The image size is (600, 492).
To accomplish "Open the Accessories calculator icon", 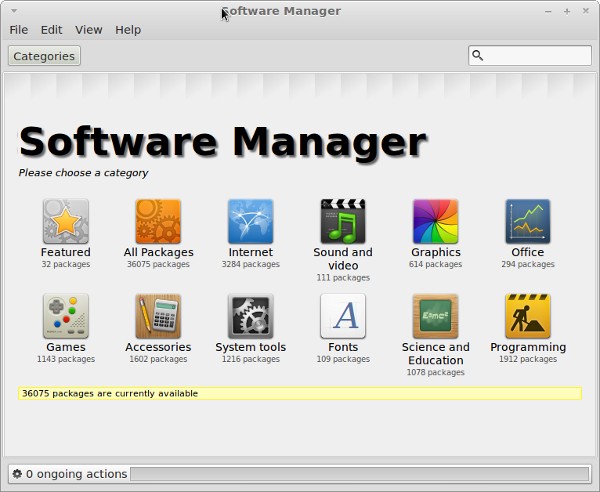I will (x=158, y=316).
